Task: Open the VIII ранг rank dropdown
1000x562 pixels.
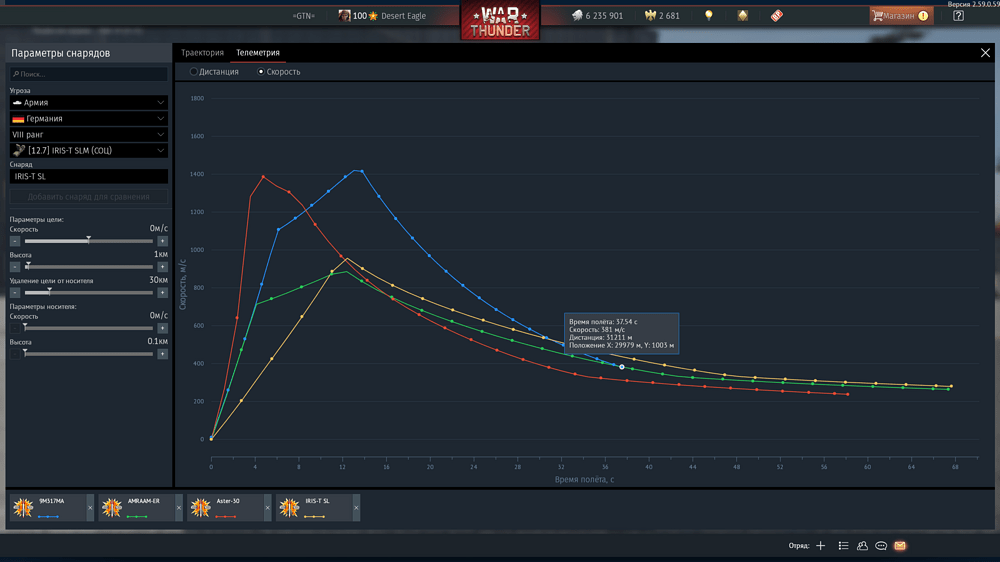Action: 89,135
